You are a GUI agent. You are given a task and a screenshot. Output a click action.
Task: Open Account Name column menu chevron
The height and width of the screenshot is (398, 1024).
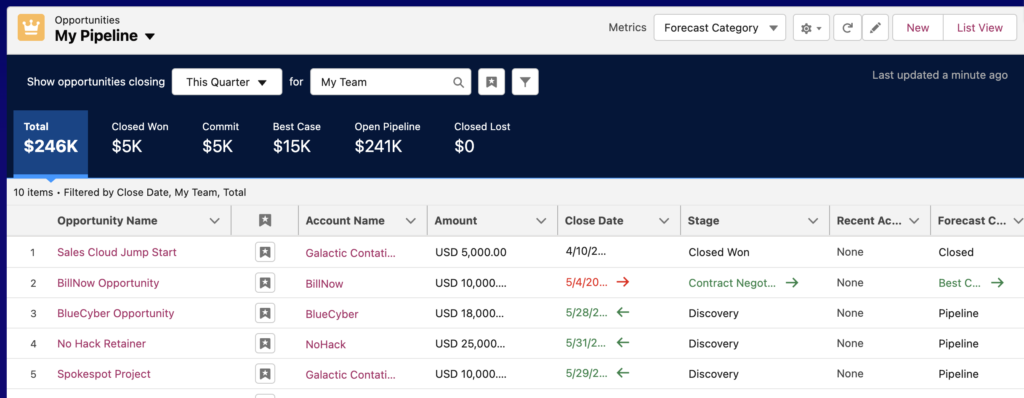[410, 221]
